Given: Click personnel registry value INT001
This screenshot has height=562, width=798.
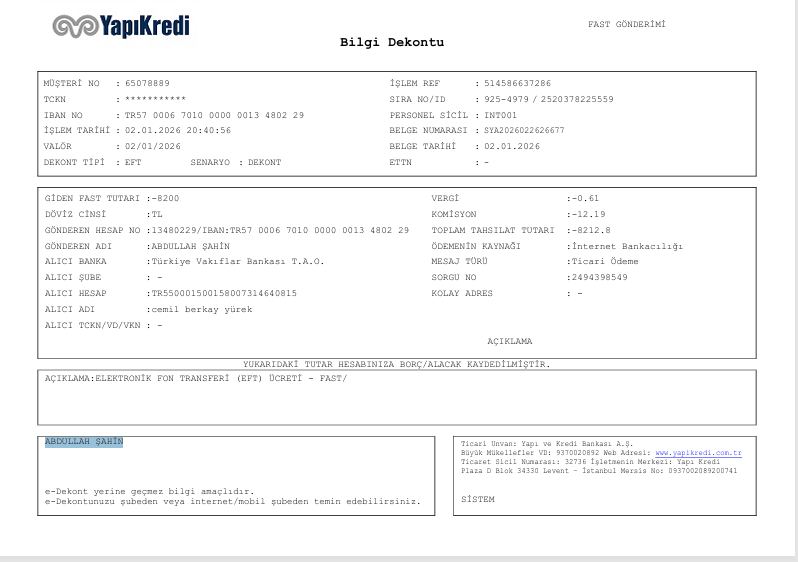Looking at the screenshot, I should (500, 115).
